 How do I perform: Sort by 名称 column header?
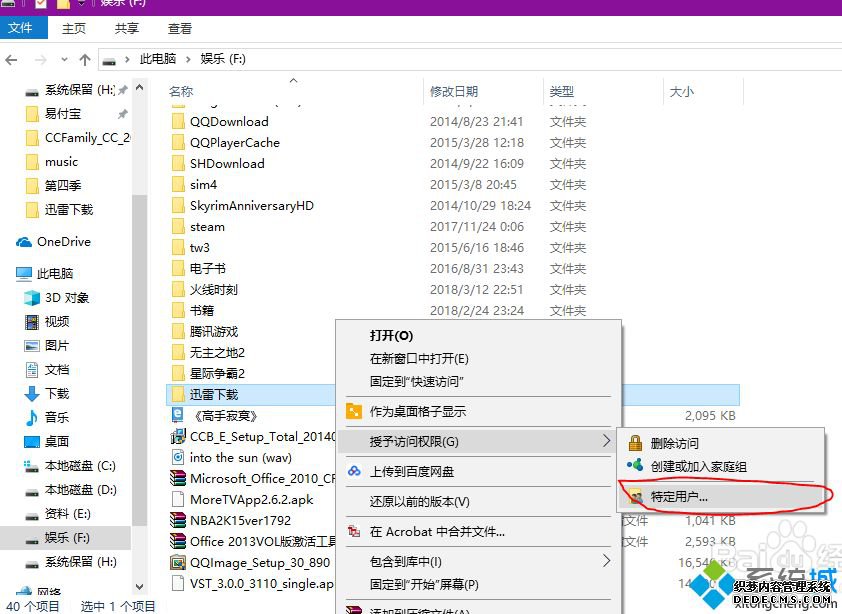181,91
